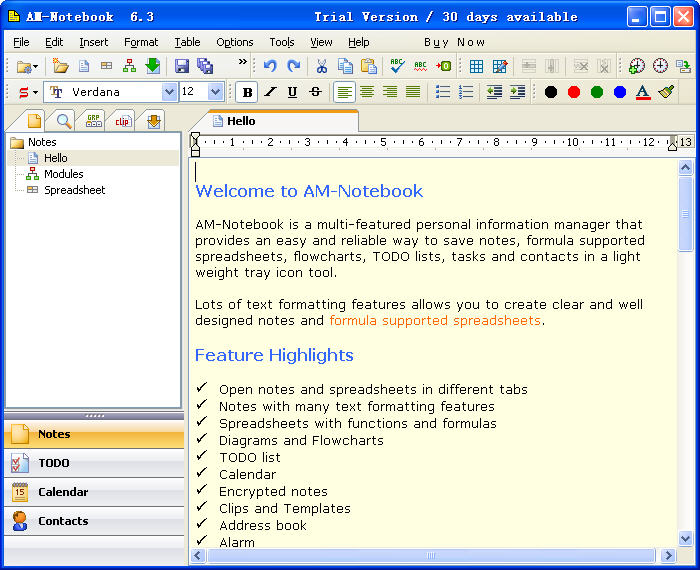Decrease paragraph indent

point(494,92)
